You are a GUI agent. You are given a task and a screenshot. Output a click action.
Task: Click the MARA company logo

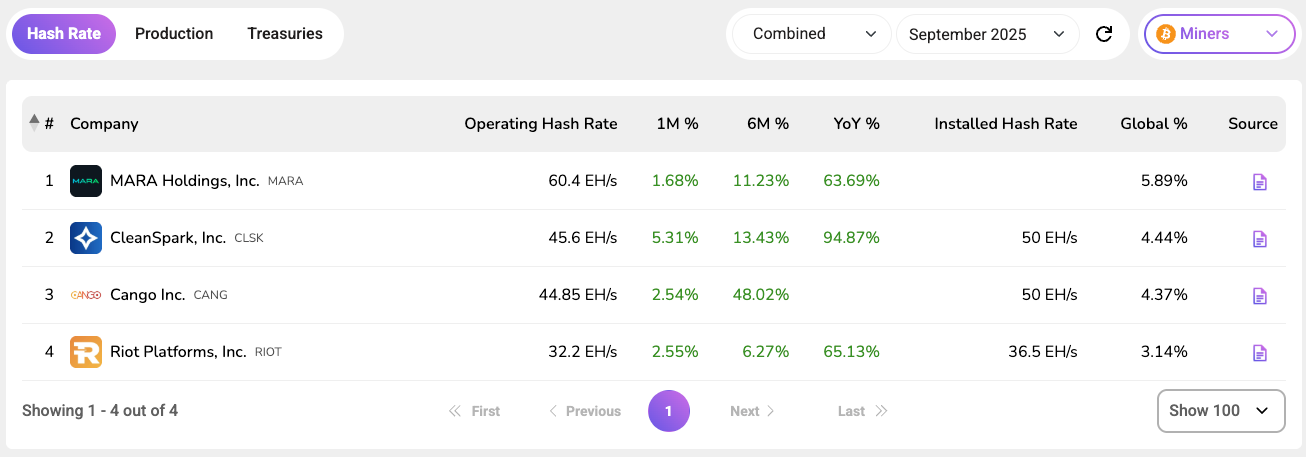tap(86, 181)
